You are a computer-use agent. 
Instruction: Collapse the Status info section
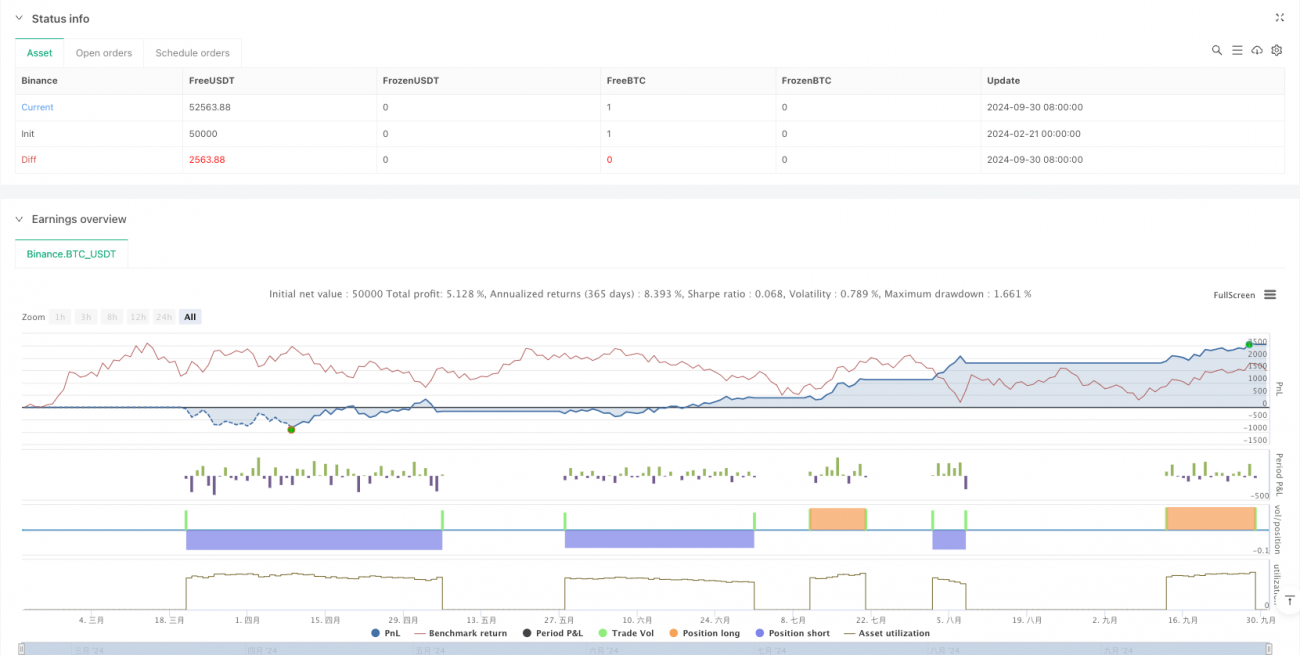(18, 19)
